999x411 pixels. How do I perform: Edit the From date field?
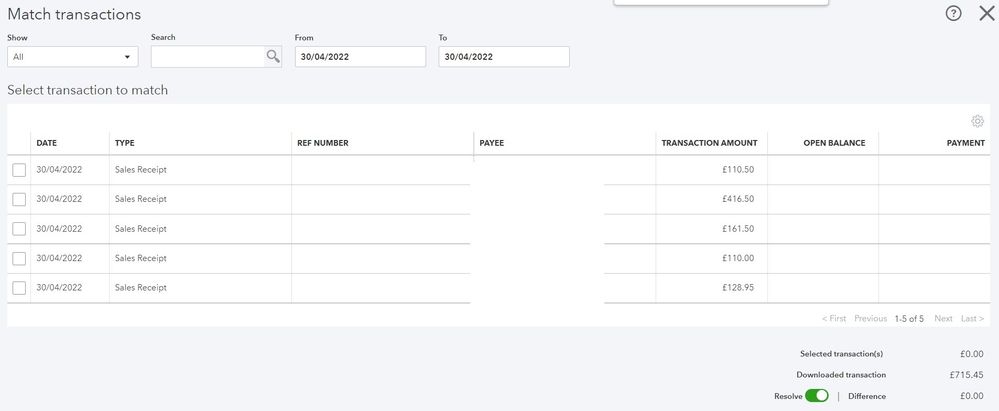(x=360, y=57)
